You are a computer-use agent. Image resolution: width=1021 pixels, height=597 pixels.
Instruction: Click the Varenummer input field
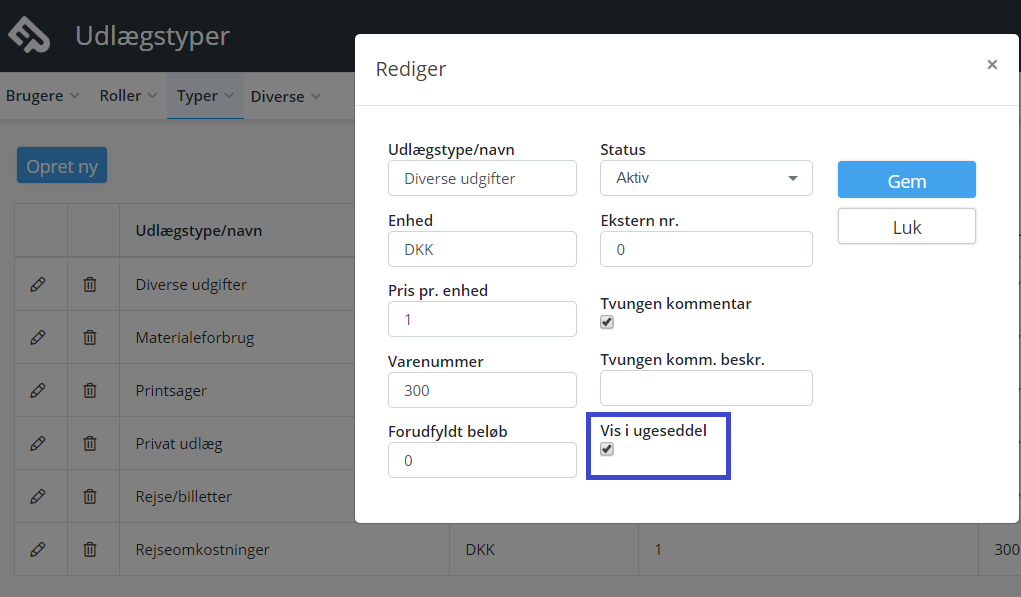tap(482, 390)
